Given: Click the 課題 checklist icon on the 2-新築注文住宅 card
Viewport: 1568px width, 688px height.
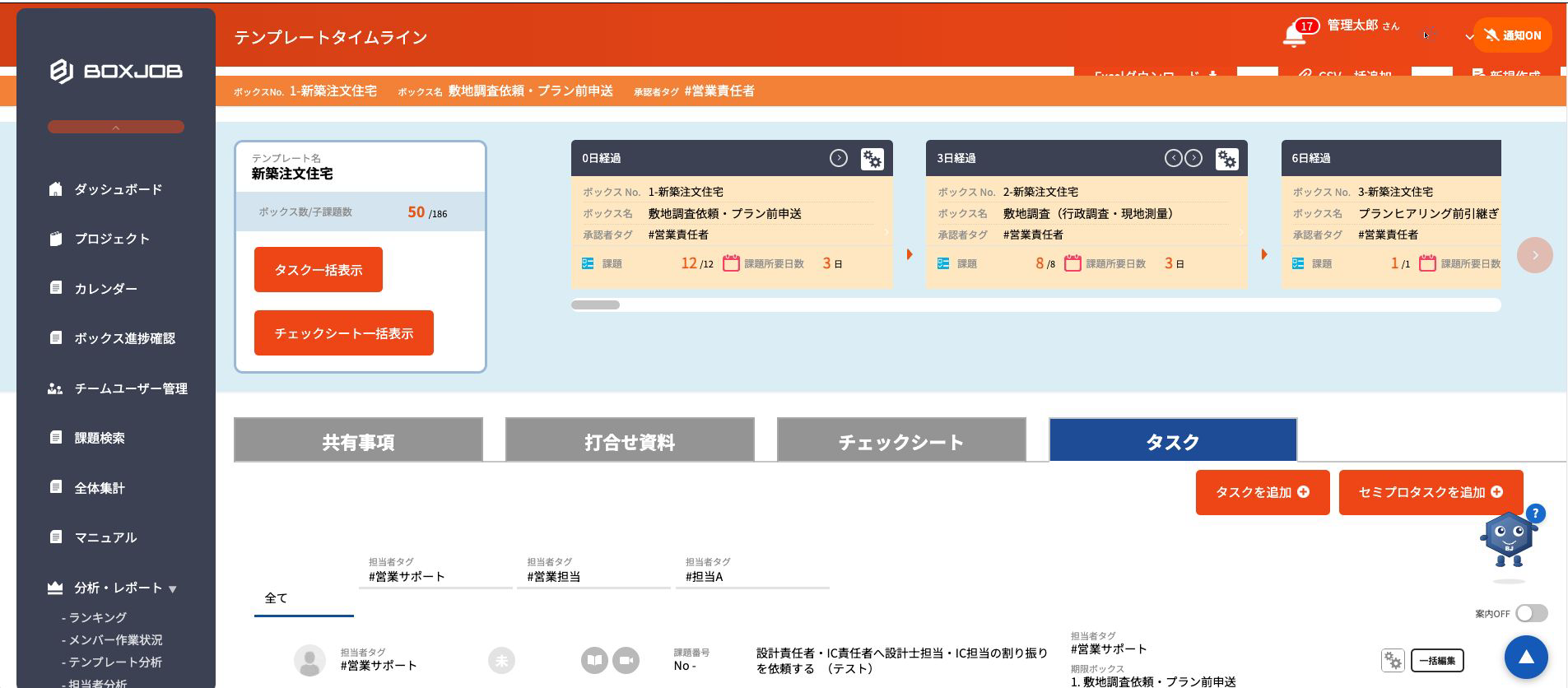Looking at the screenshot, I should 943,263.
